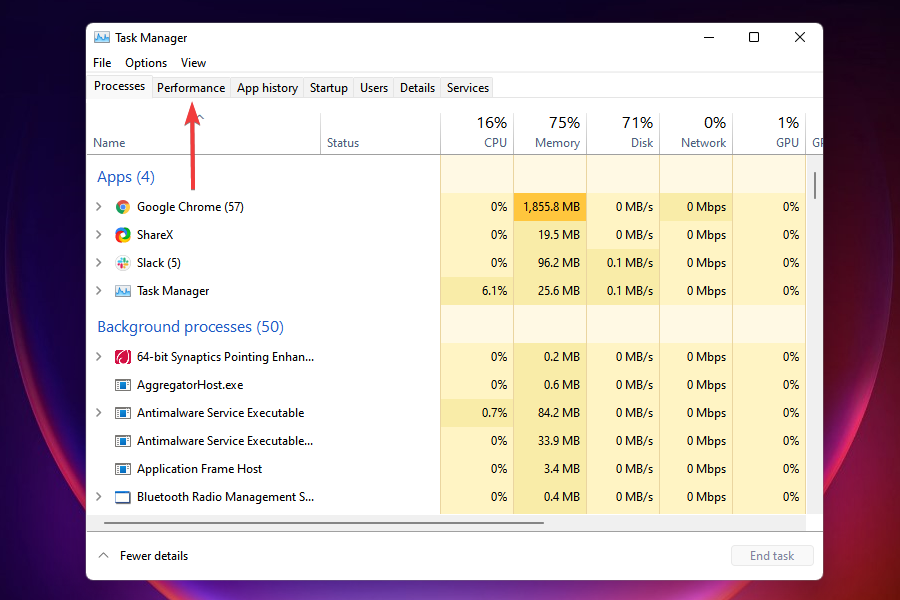900x600 pixels.
Task: Click the 3.4 MB memory value
Action: 561,469
